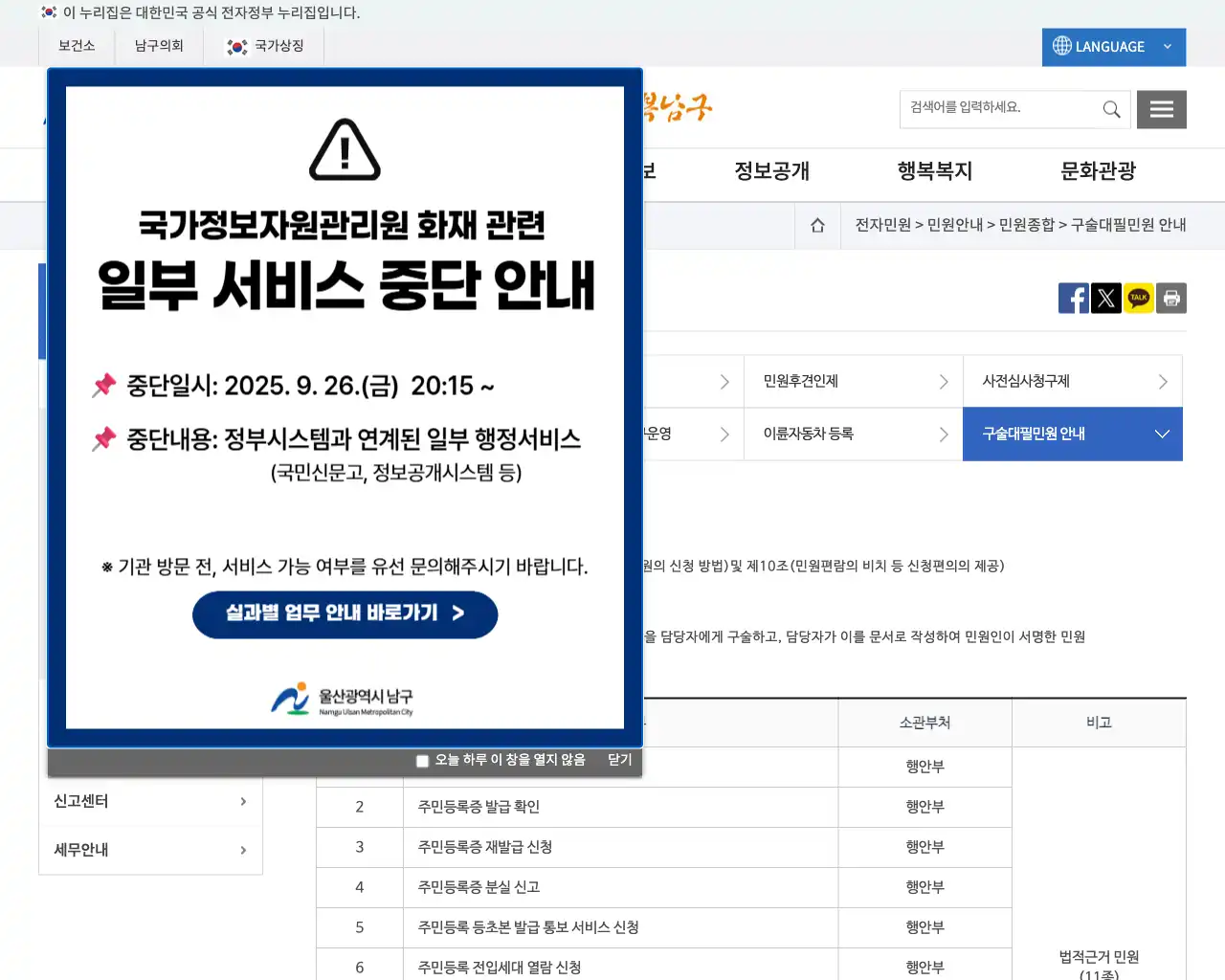Go to home via breadcrumb house icon

[817, 225]
